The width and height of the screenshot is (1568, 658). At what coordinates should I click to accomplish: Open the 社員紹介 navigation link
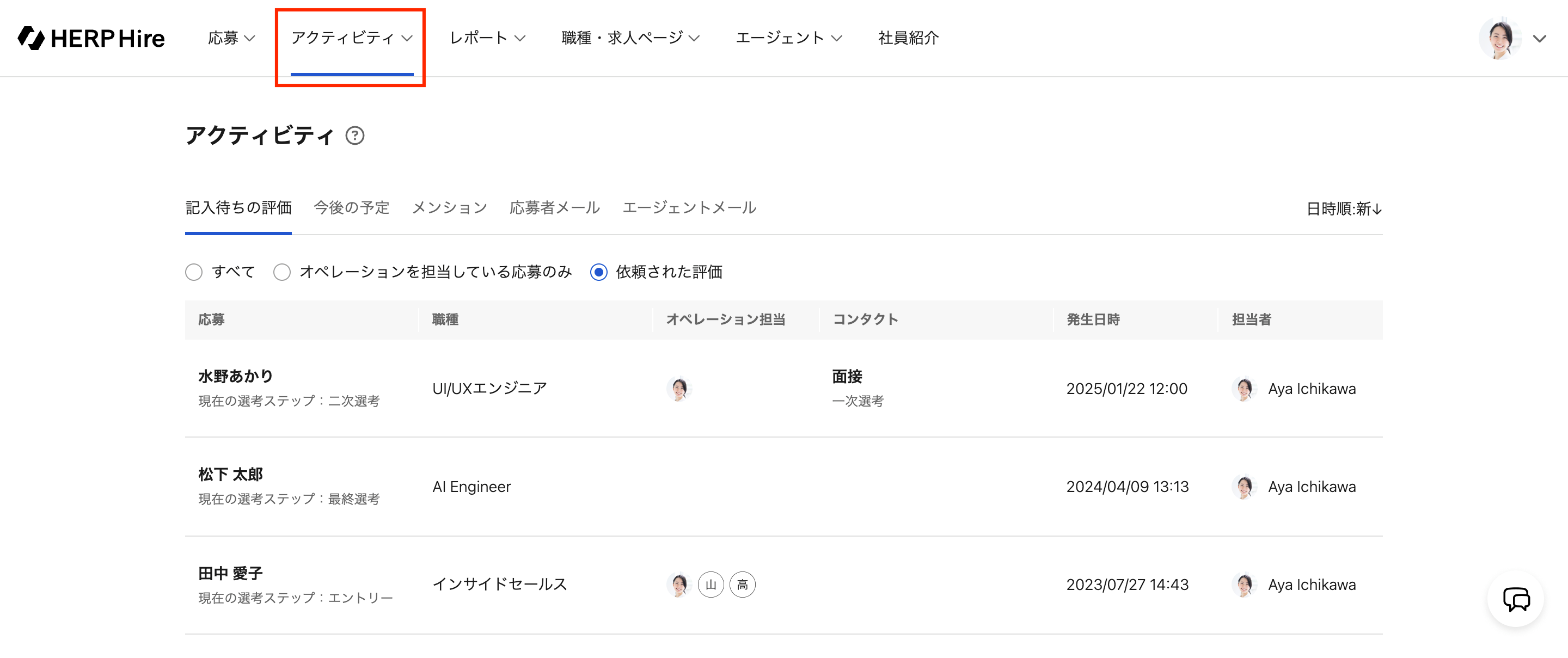point(908,38)
